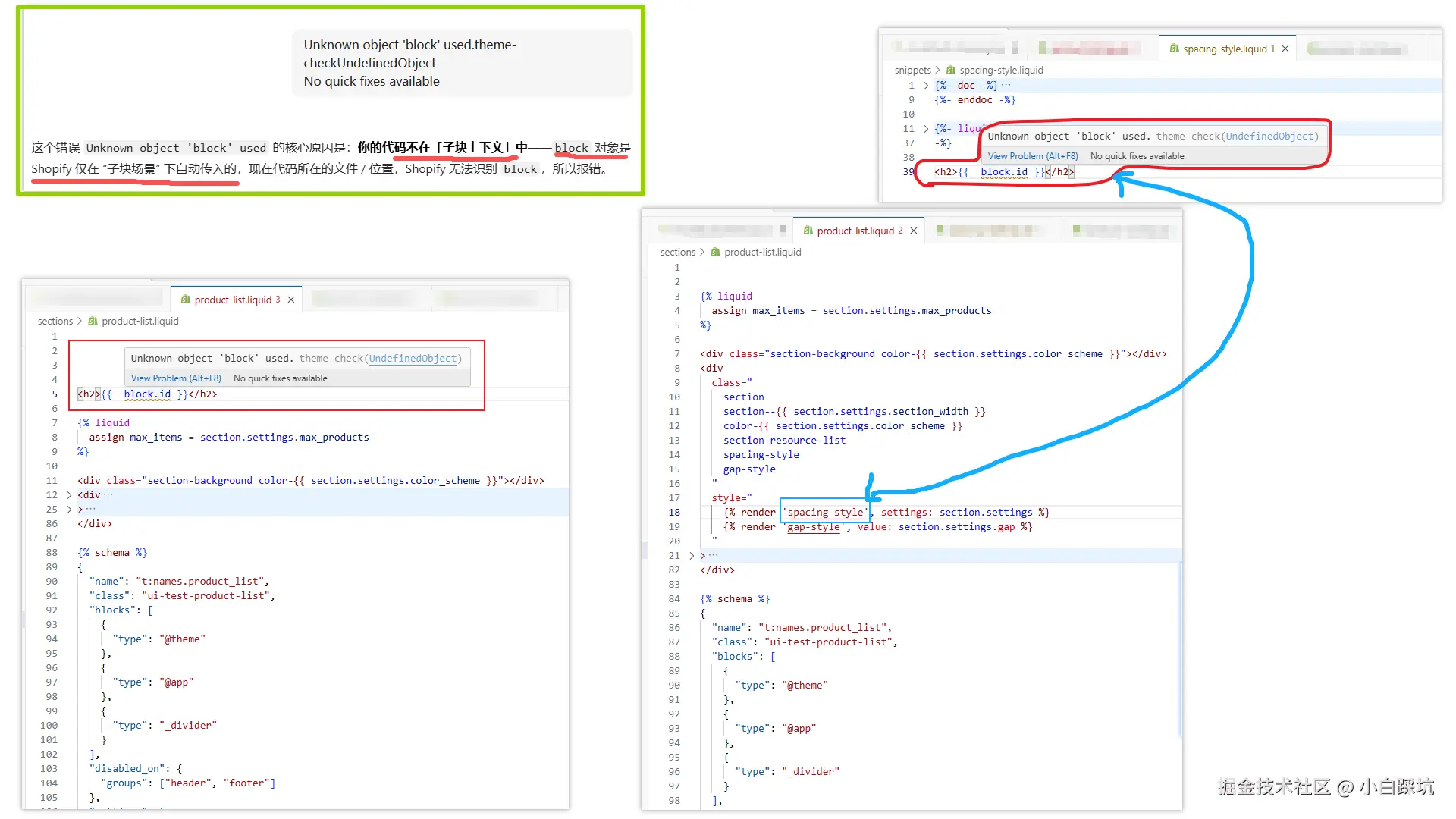Viewport: 1456px width, 819px height.
Task: Expand folded doc block at line 1
Action: pyautogui.click(x=926, y=86)
